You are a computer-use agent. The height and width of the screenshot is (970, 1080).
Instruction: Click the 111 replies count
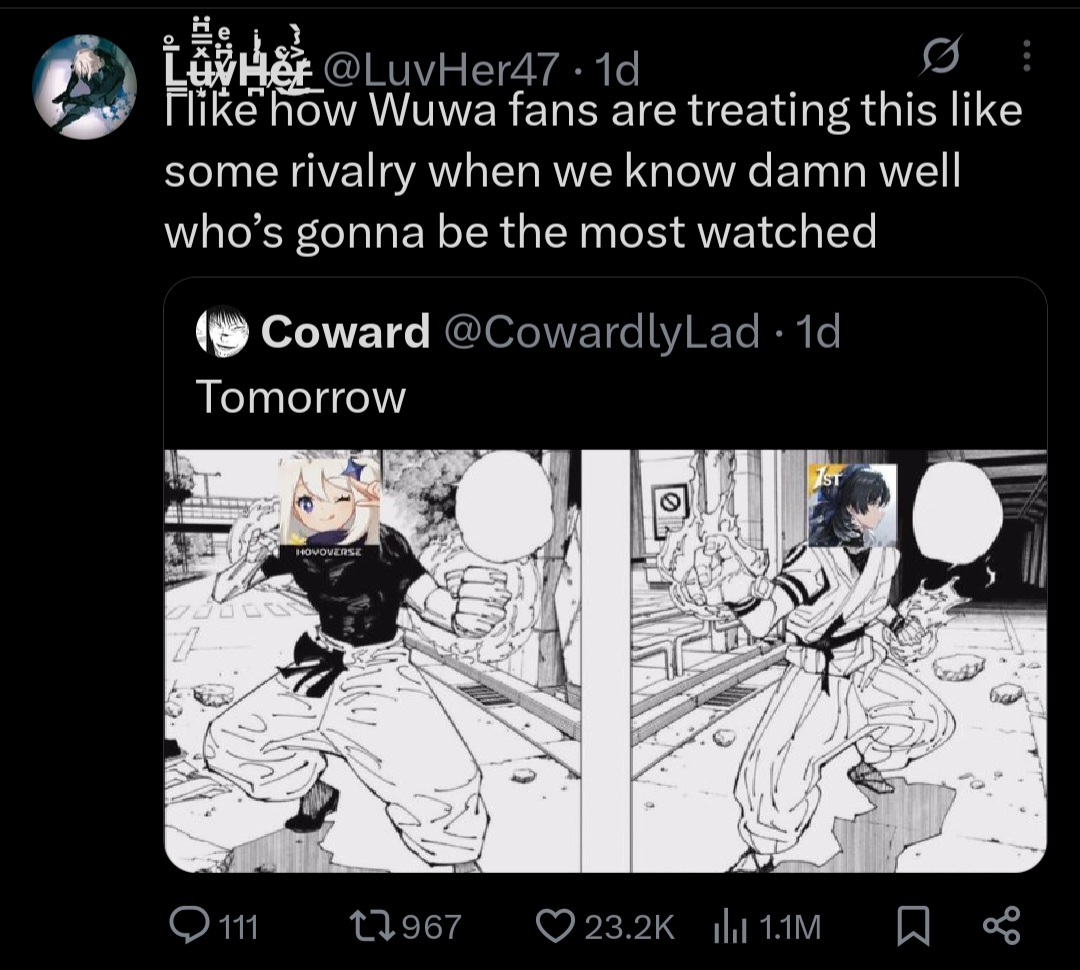pos(238,927)
